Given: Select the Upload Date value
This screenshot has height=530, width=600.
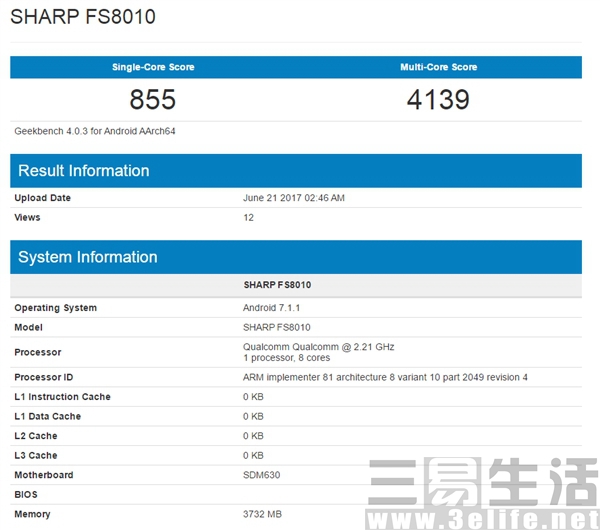Looking at the screenshot, I should (x=293, y=198).
